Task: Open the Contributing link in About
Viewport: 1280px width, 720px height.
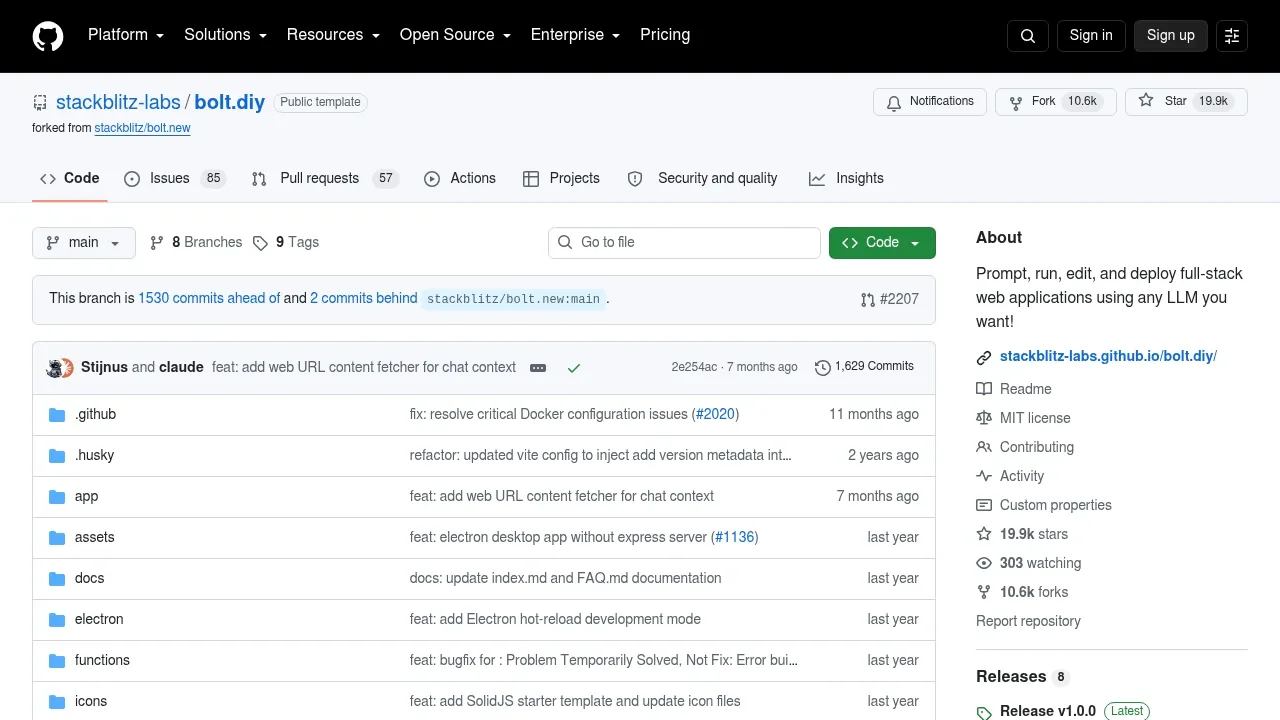Action: (x=1037, y=447)
